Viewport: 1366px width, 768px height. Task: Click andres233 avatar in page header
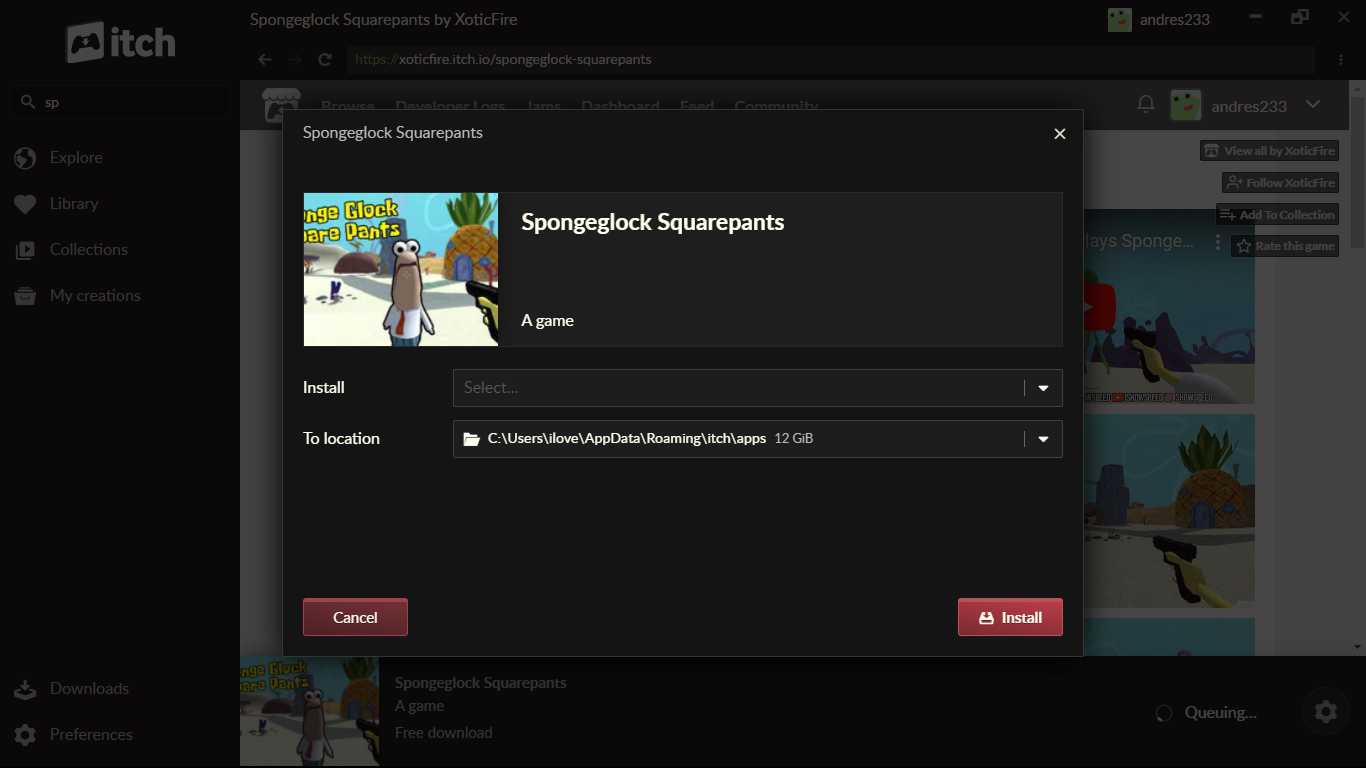[x=1186, y=105]
